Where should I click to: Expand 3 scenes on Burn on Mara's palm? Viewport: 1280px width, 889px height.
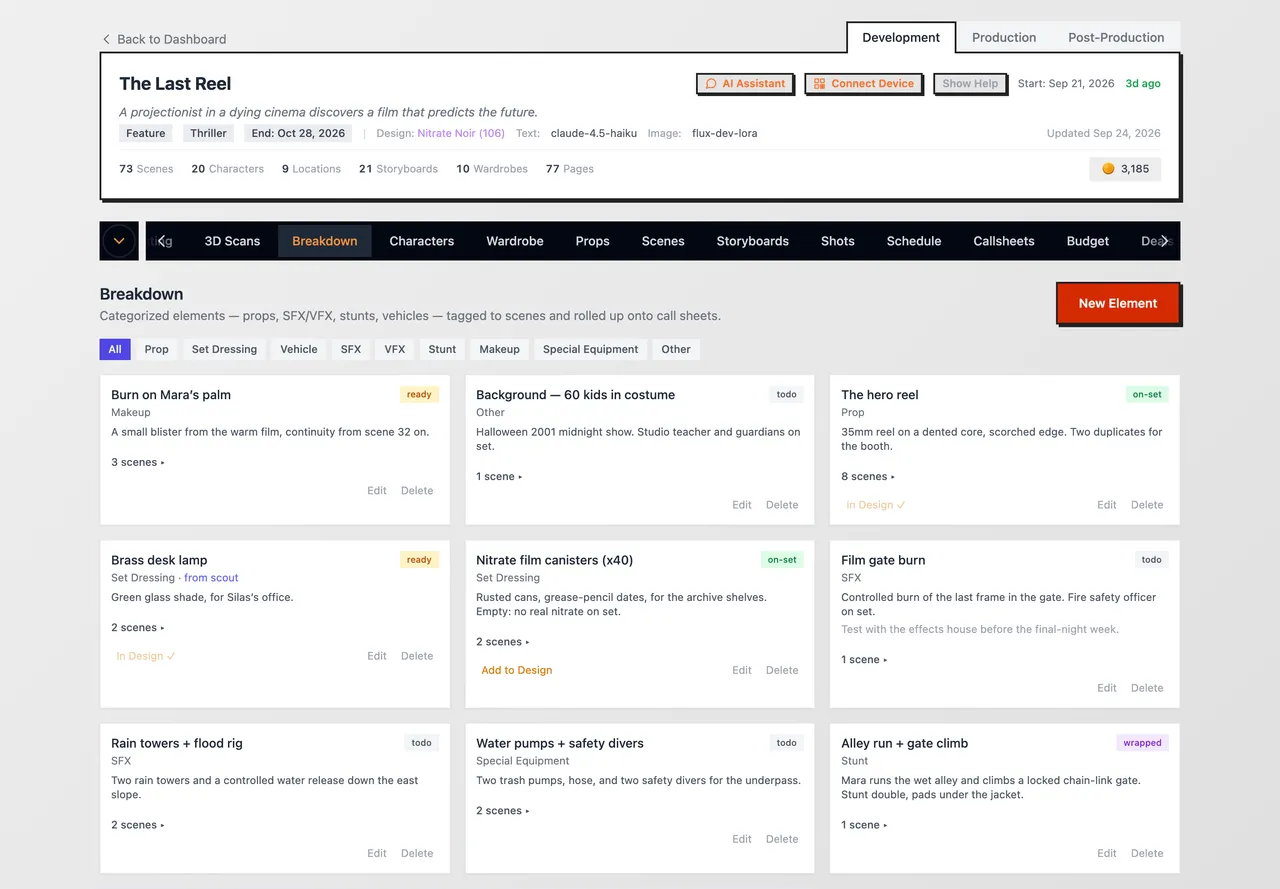pyautogui.click(x=138, y=462)
